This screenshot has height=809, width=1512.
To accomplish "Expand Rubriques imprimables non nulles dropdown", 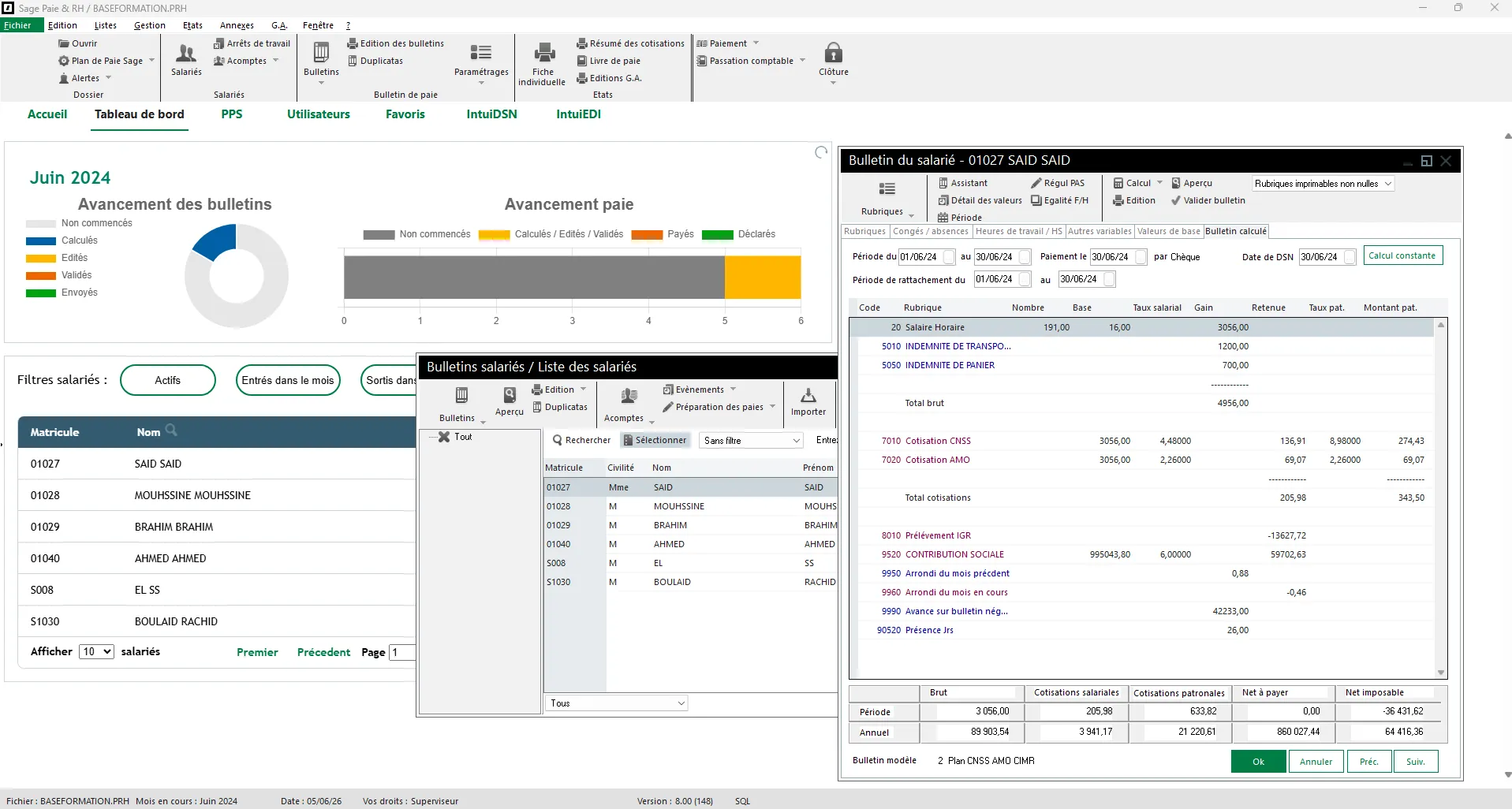I will coord(1323,184).
